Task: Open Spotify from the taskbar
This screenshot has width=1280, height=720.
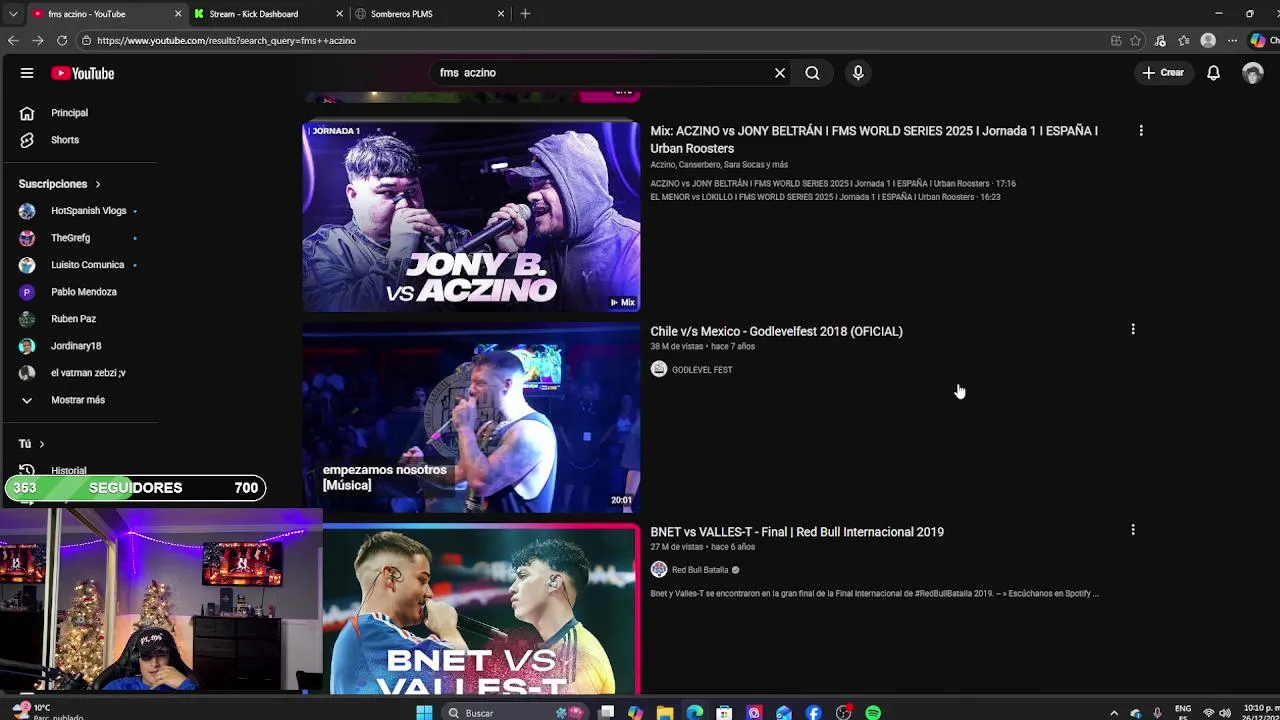Action: pos(873,713)
